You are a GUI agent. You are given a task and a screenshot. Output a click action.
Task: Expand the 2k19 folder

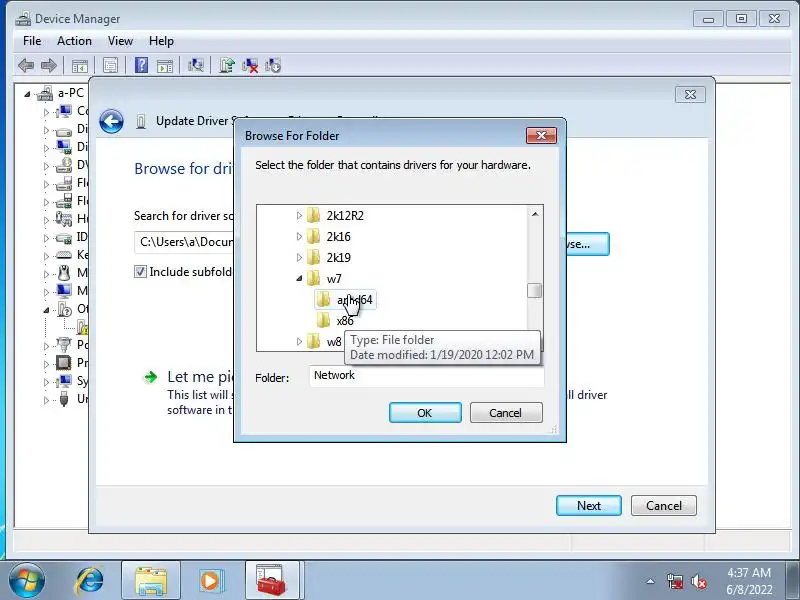(x=299, y=258)
